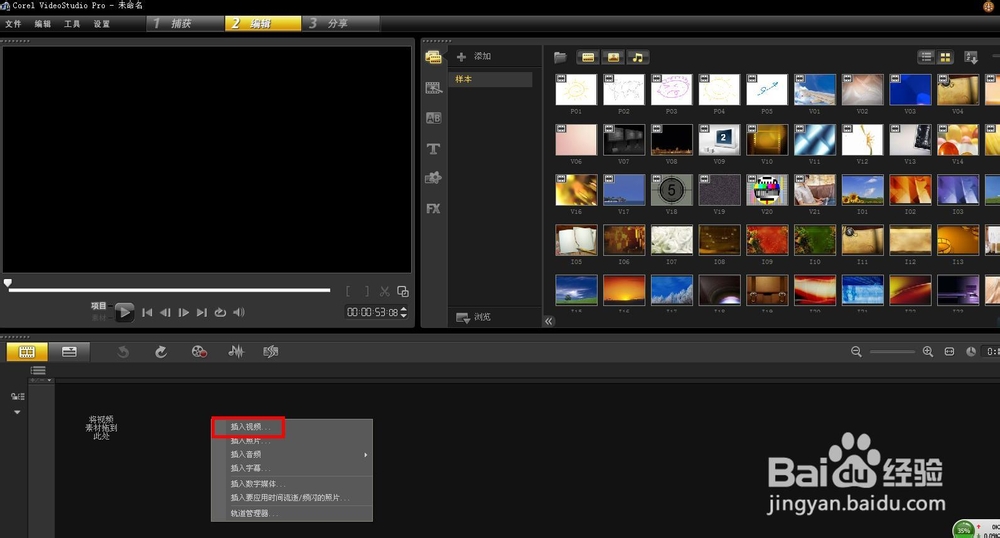
Task: Open the FX filter library icon
Action: pos(434,208)
